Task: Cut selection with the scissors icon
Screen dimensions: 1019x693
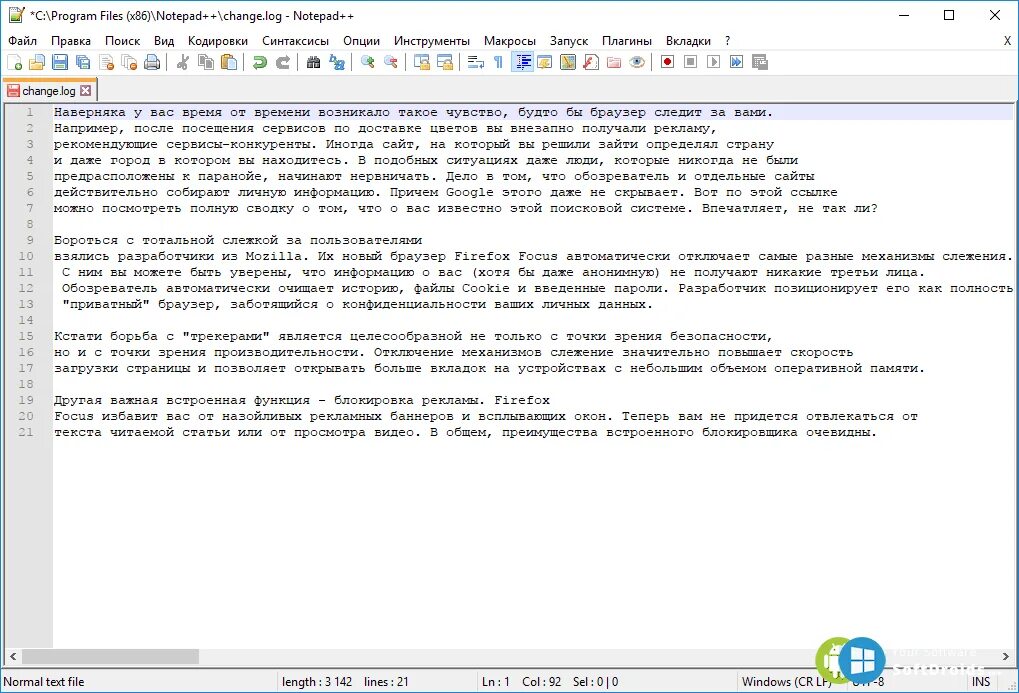Action: [x=183, y=62]
